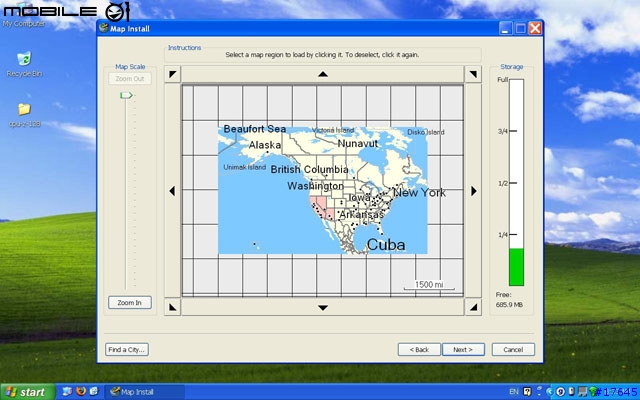Click the Free 685.9 MB storage text
640x400 pixels.
(509, 300)
